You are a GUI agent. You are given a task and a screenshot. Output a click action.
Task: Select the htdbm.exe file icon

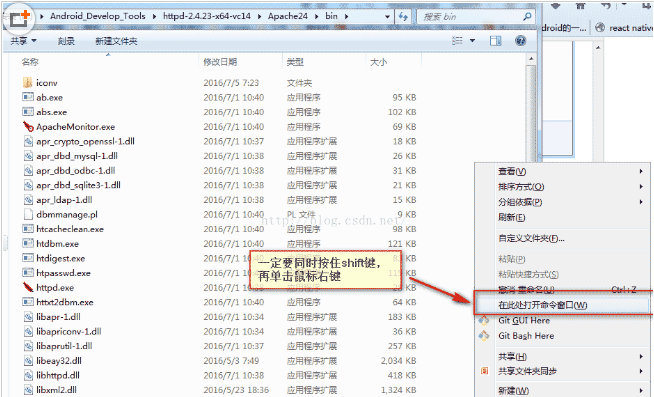point(28,244)
